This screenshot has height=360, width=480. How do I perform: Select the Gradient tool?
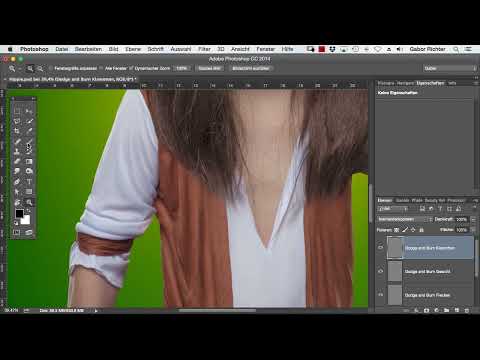click(x=29, y=162)
